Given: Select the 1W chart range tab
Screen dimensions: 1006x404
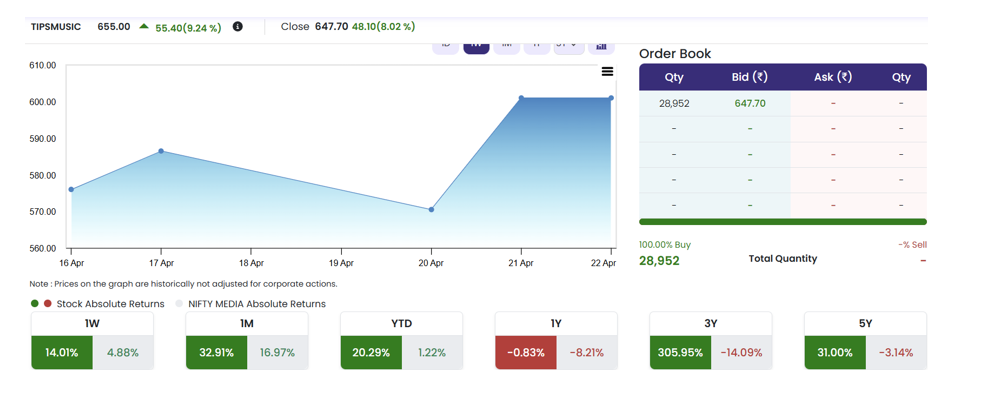Looking at the screenshot, I should (476, 46).
